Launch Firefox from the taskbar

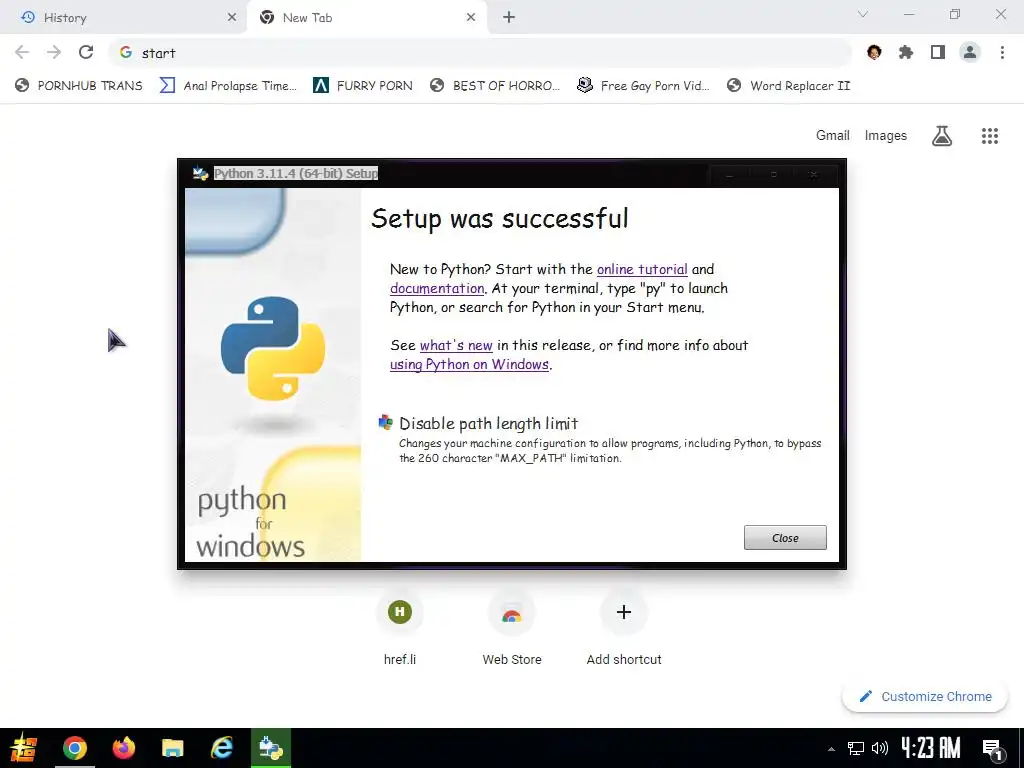123,748
